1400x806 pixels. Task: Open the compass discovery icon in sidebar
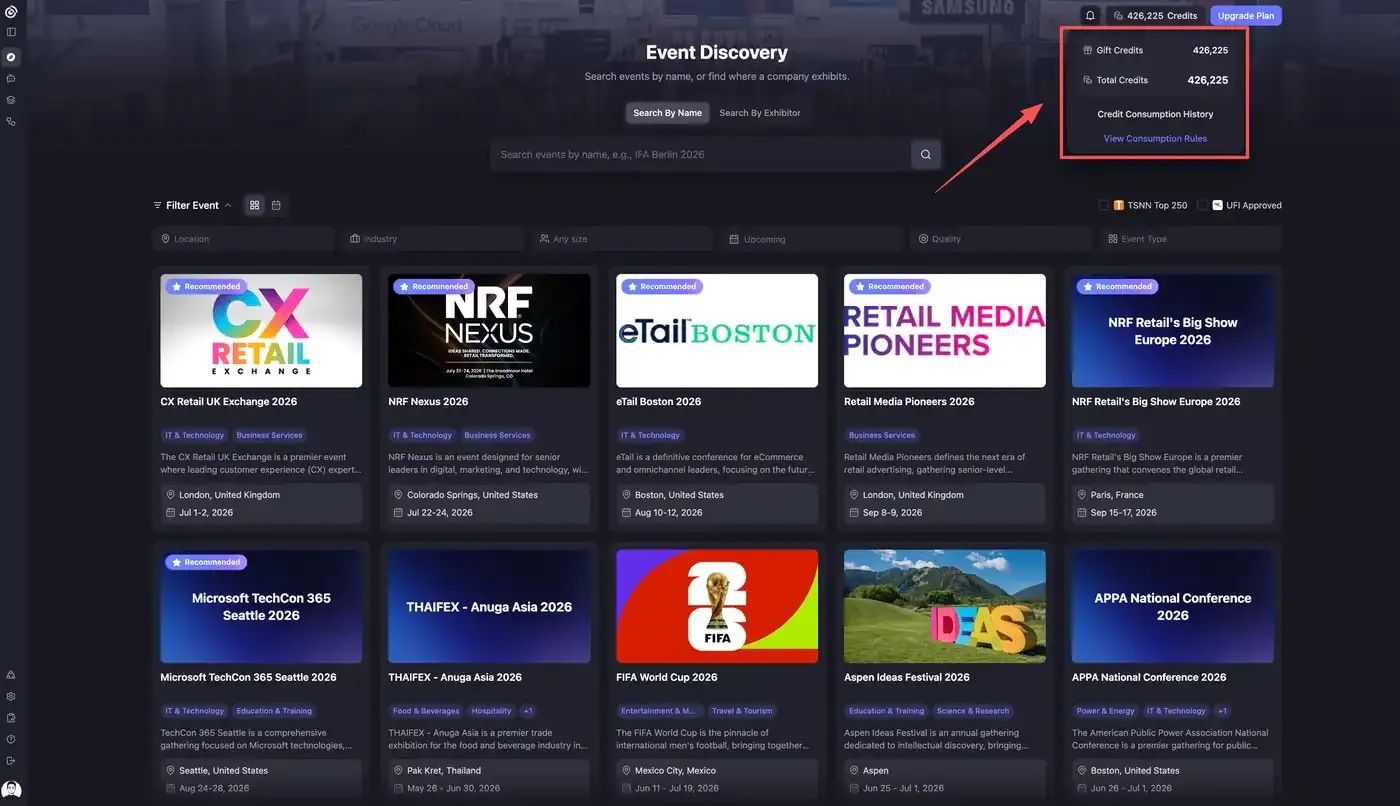coord(11,57)
